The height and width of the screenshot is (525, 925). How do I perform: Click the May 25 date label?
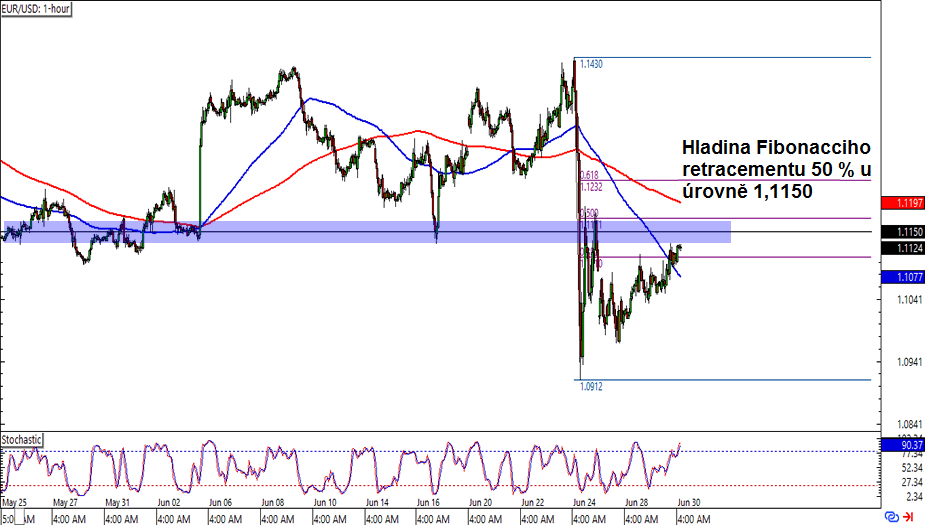coord(14,503)
